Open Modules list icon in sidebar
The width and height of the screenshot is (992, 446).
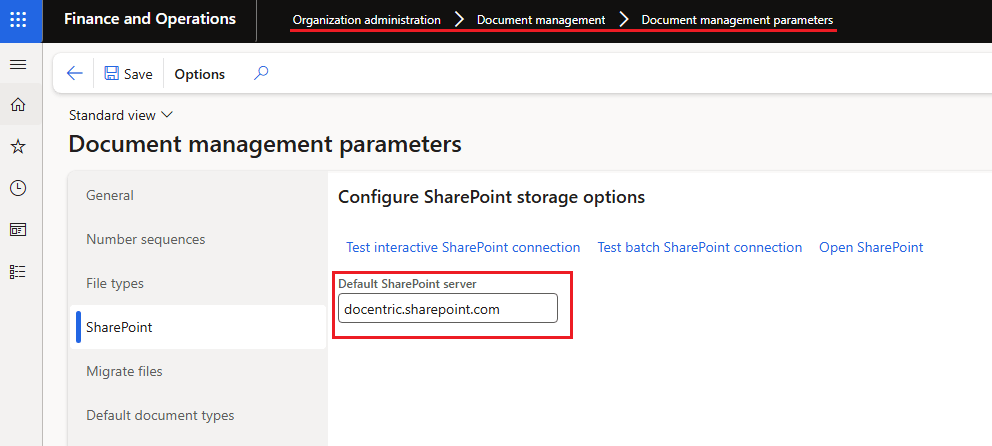click(18, 271)
